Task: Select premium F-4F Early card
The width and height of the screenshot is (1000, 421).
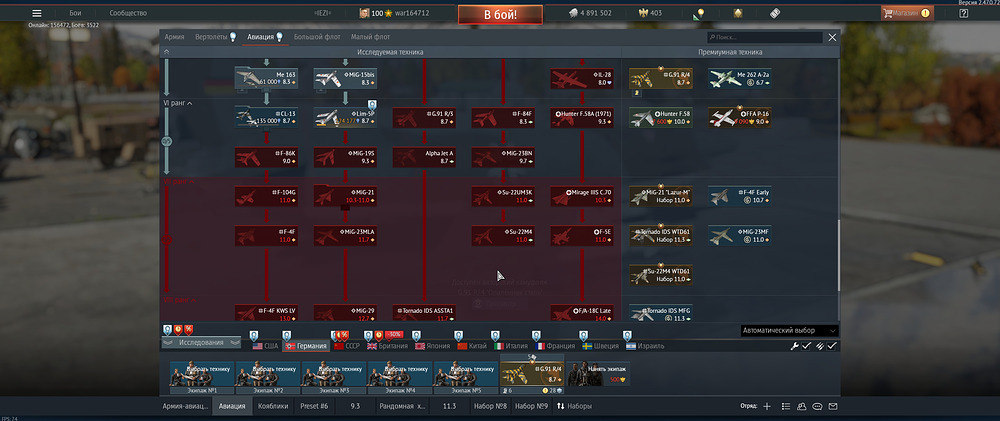Action: coord(740,196)
